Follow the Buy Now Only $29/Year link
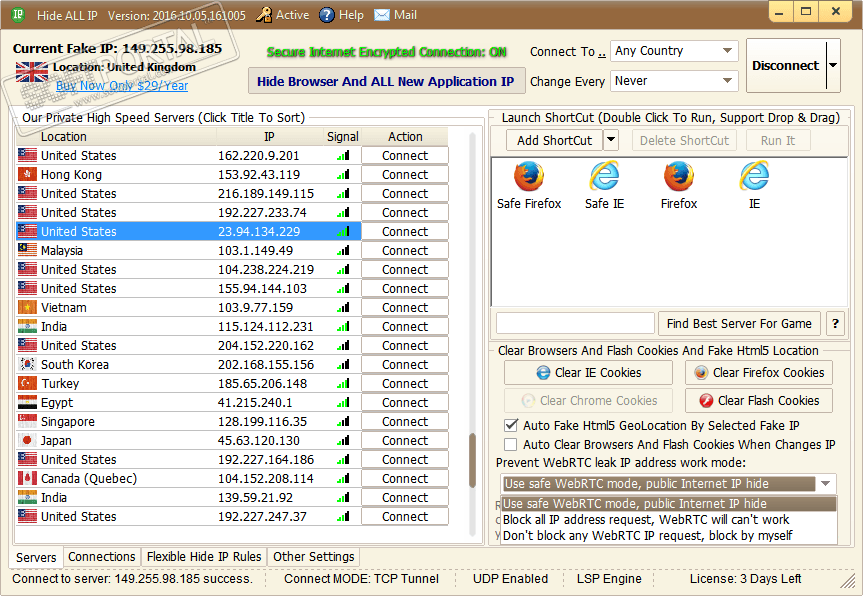Screen dimensions: 863x596 click(122, 86)
